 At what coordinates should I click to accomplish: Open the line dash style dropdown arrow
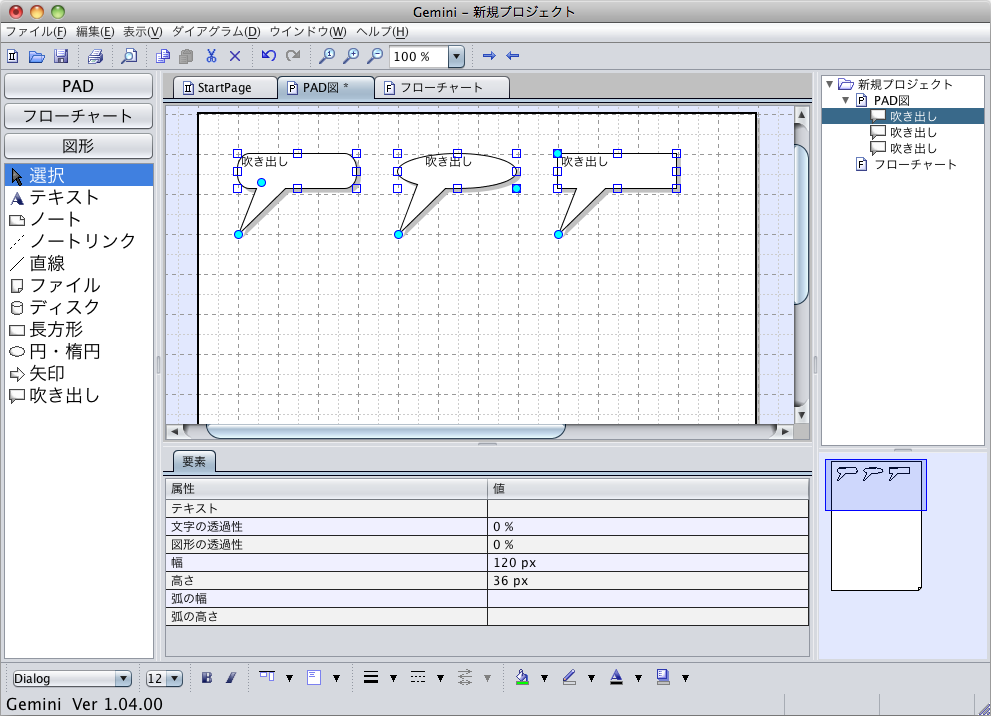[x=441, y=678]
